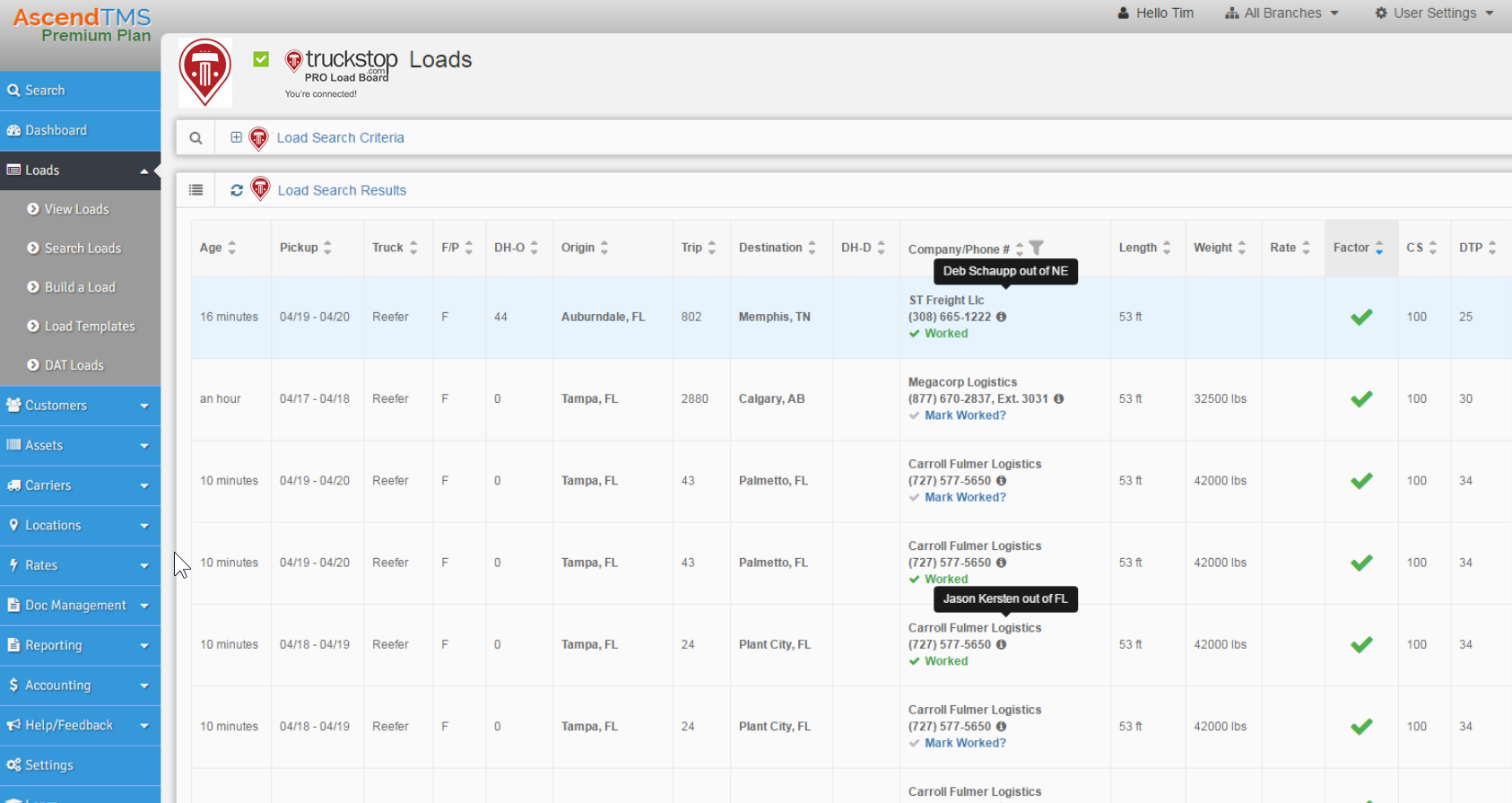The image size is (1512, 803).
Task: Sort by the Factor column arrows
Action: click(1379, 249)
